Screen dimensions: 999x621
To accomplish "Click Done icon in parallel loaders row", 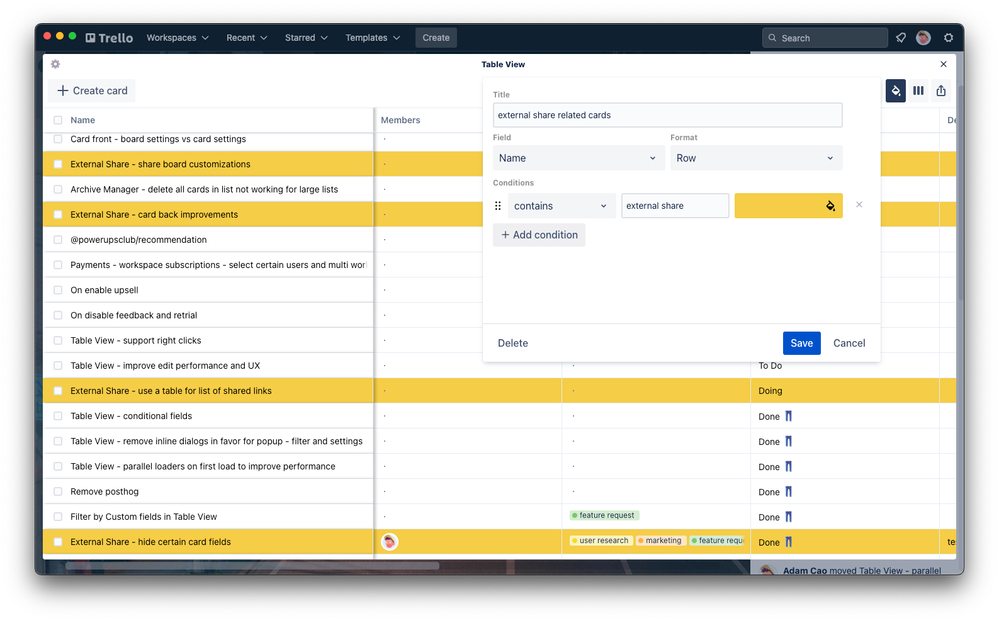I will [788, 466].
